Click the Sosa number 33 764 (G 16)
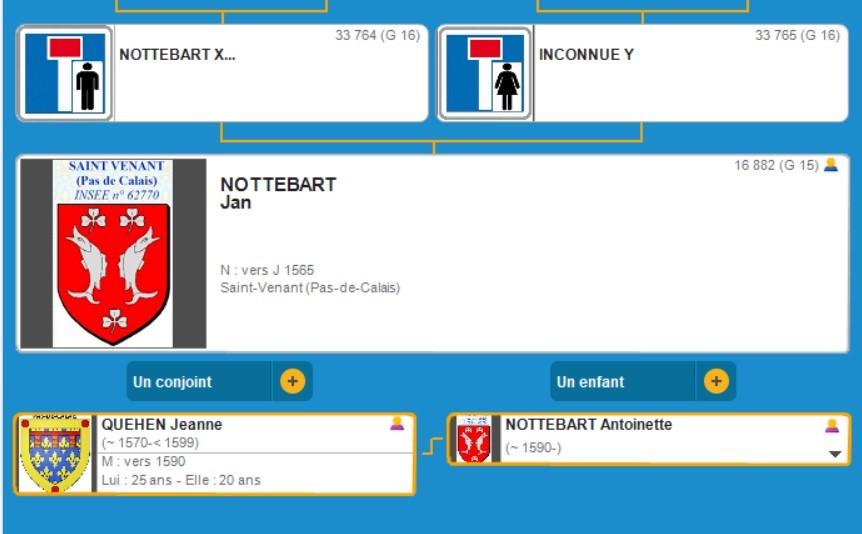 (x=377, y=36)
